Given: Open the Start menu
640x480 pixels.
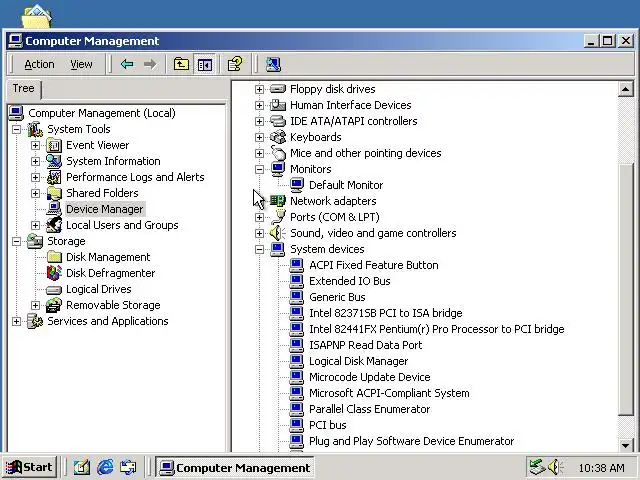Looking at the screenshot, I should tap(29, 467).
